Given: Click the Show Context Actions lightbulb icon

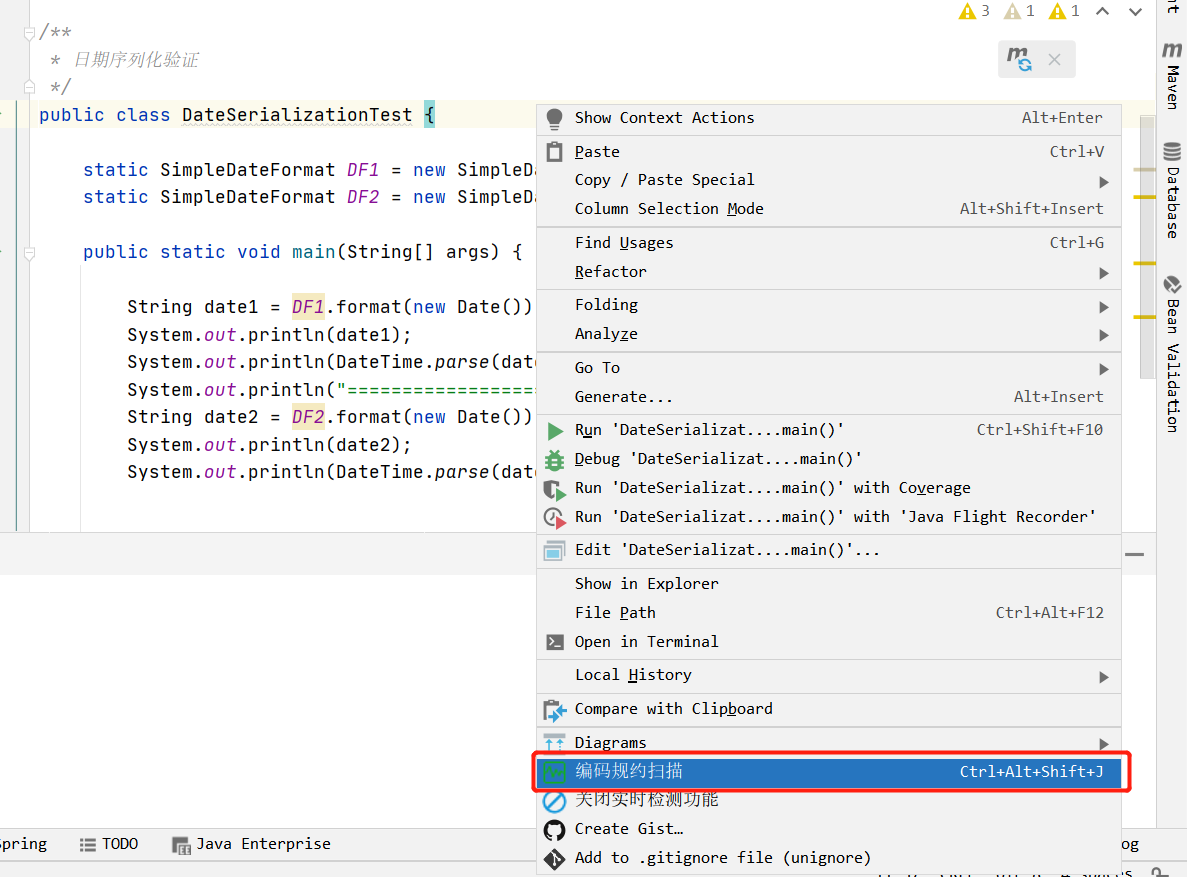Looking at the screenshot, I should 554,119.
